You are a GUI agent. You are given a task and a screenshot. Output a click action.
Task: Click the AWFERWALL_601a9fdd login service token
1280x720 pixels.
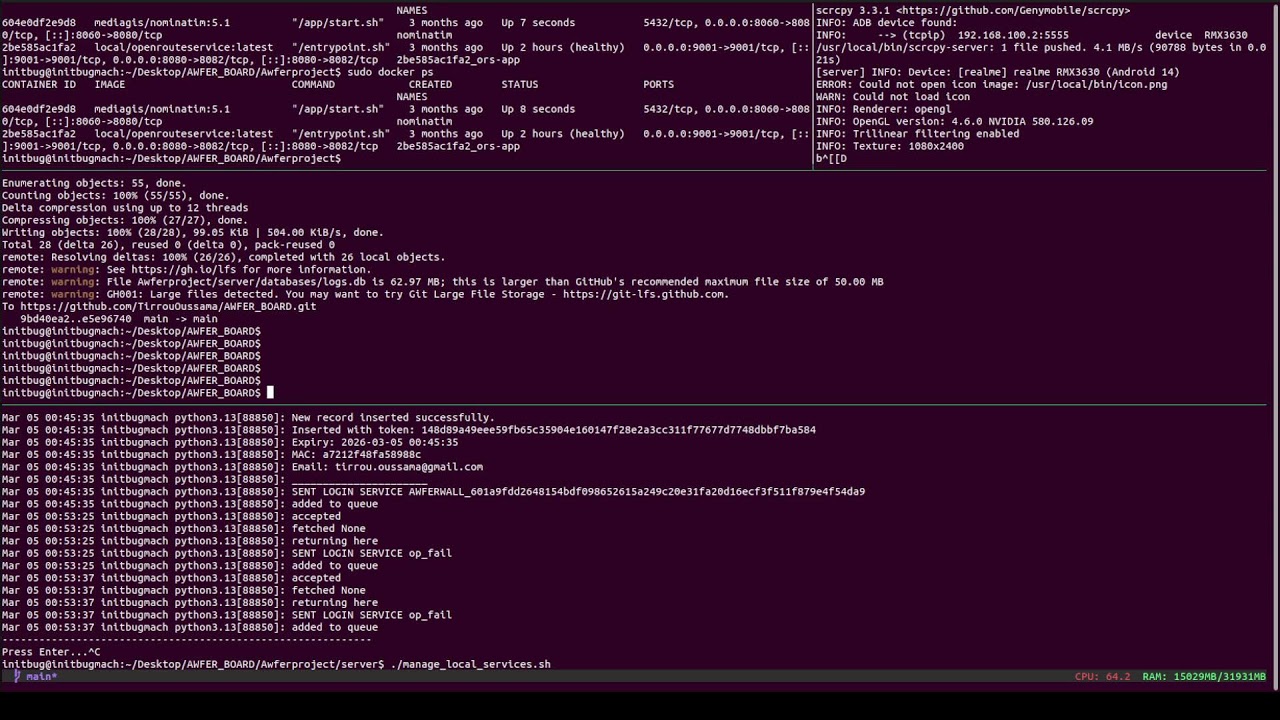(637, 492)
